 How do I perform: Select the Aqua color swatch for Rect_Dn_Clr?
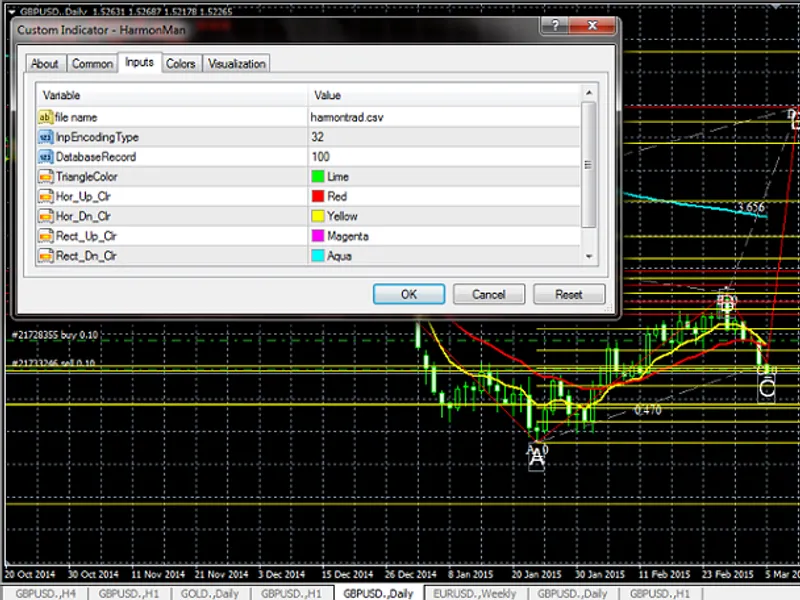(x=318, y=256)
